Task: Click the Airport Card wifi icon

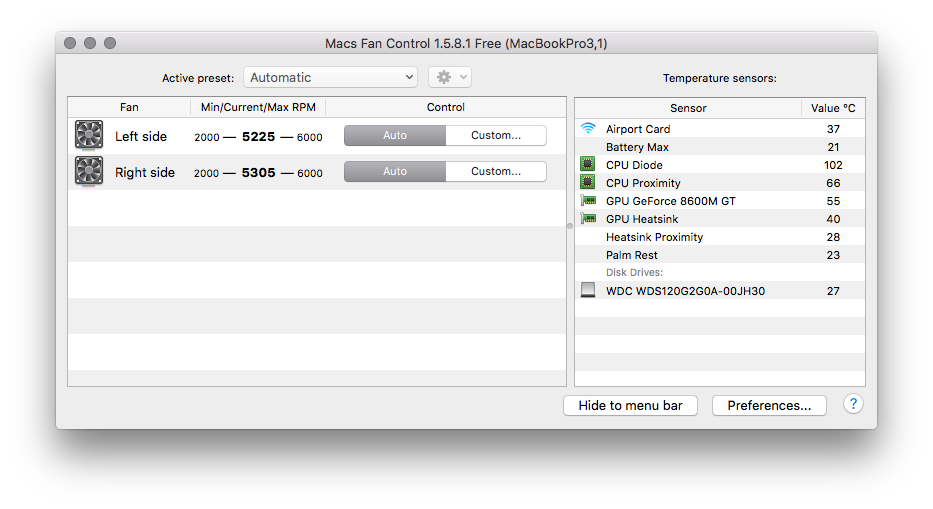Action: tap(588, 129)
